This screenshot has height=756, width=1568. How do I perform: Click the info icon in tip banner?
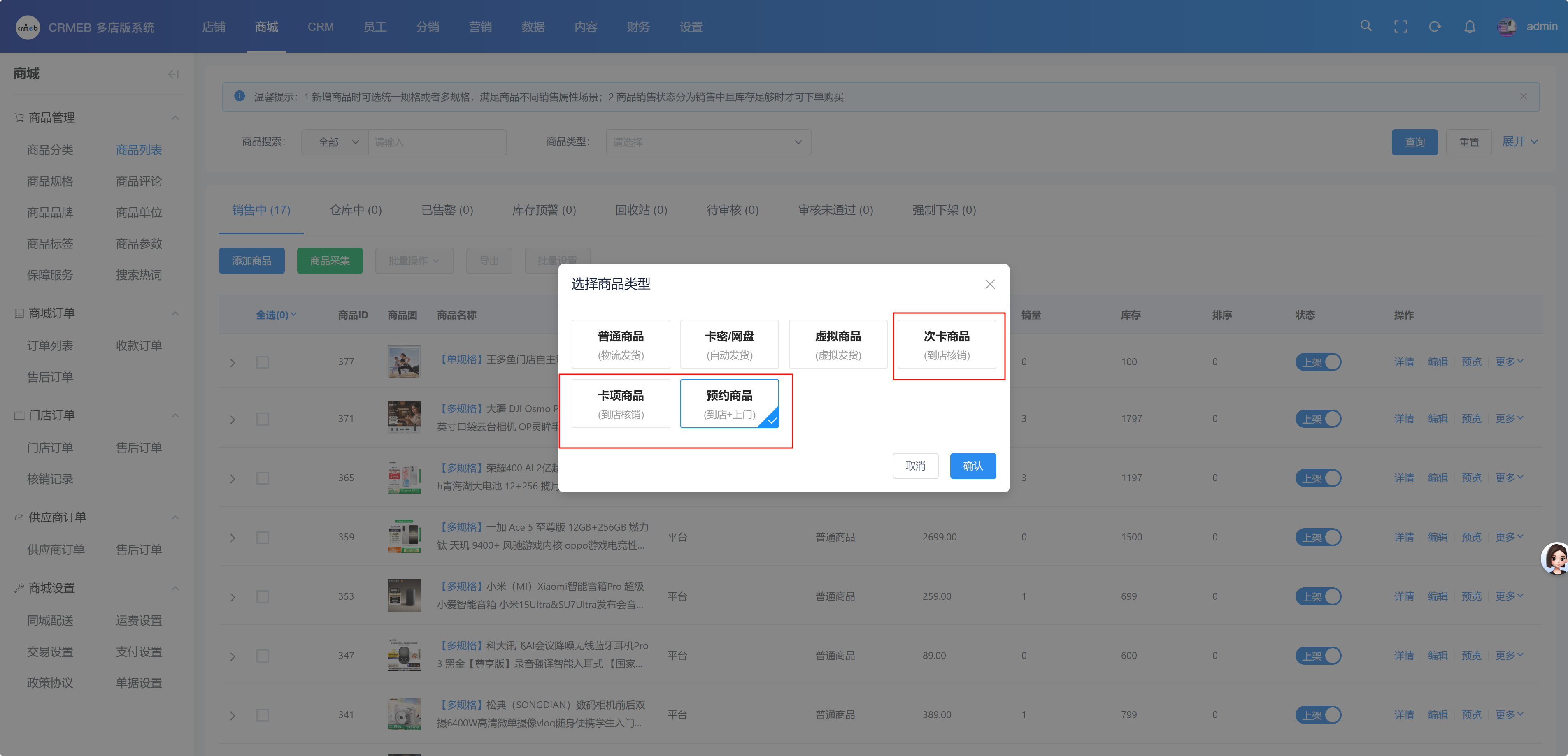[240, 96]
